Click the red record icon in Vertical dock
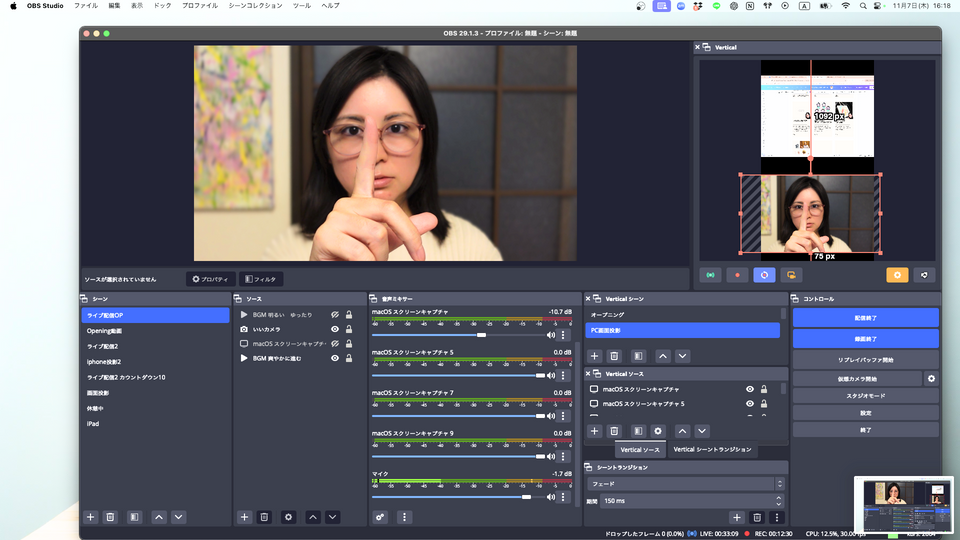 pos(737,275)
